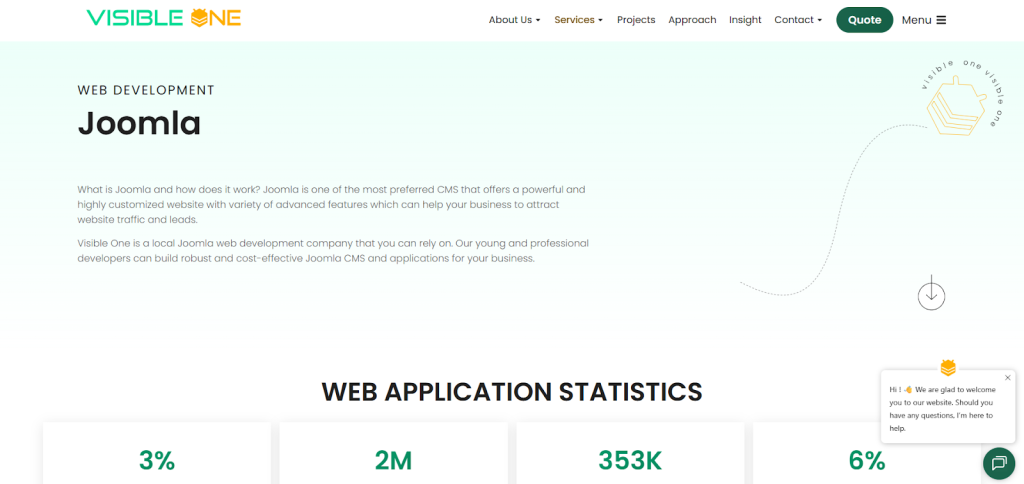
Task: Open the hamburger Menu icon
Action: click(x=941, y=20)
